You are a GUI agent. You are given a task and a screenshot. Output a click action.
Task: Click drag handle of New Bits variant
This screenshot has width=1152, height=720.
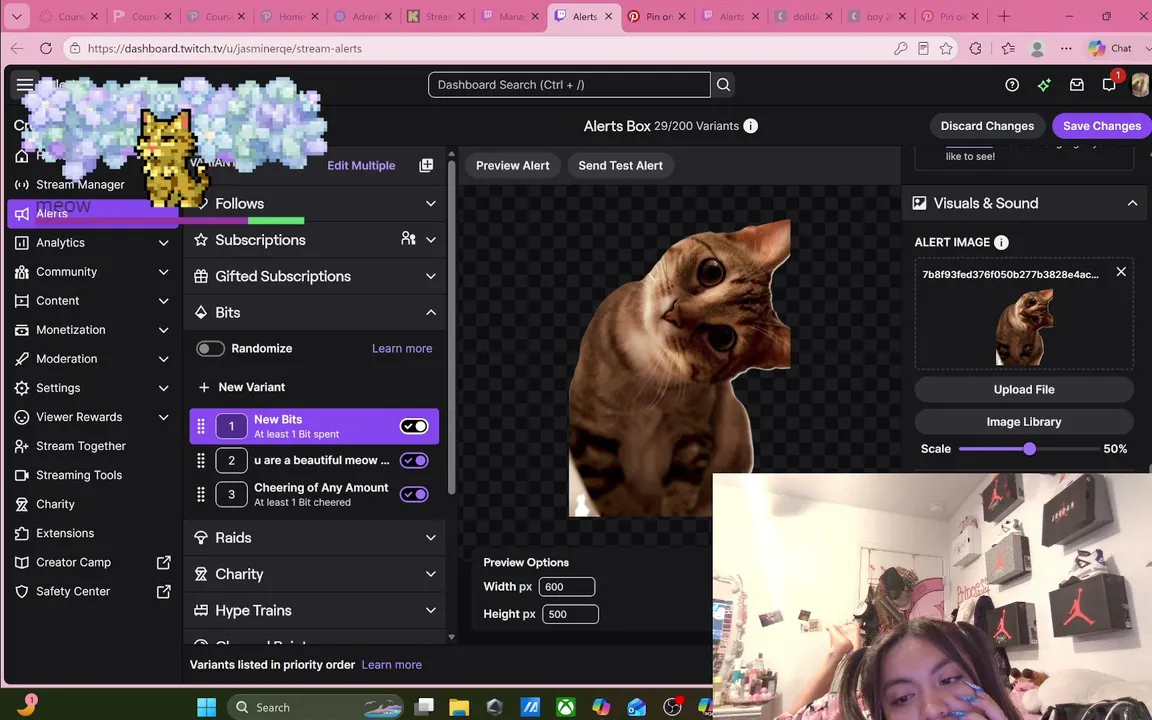tap(201, 426)
